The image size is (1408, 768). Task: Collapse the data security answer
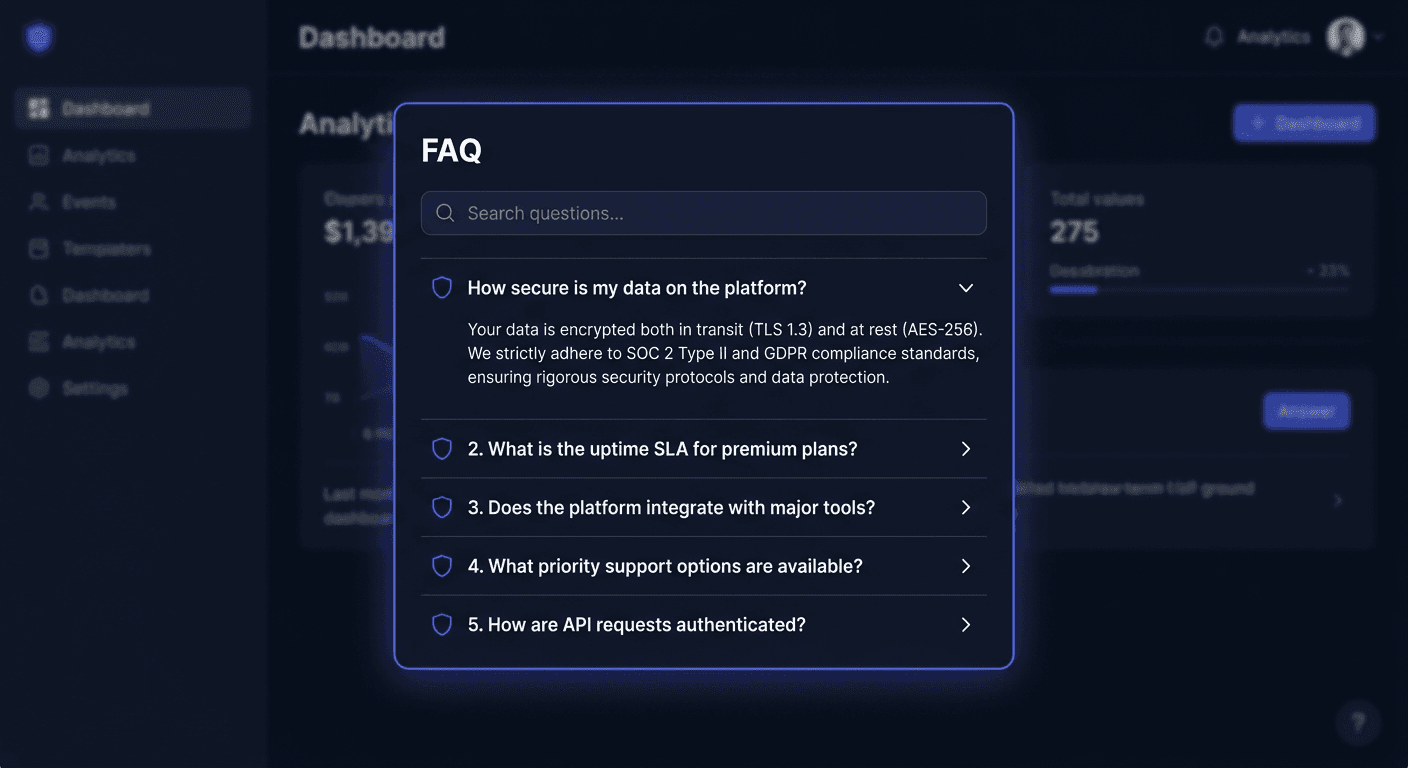tap(966, 287)
